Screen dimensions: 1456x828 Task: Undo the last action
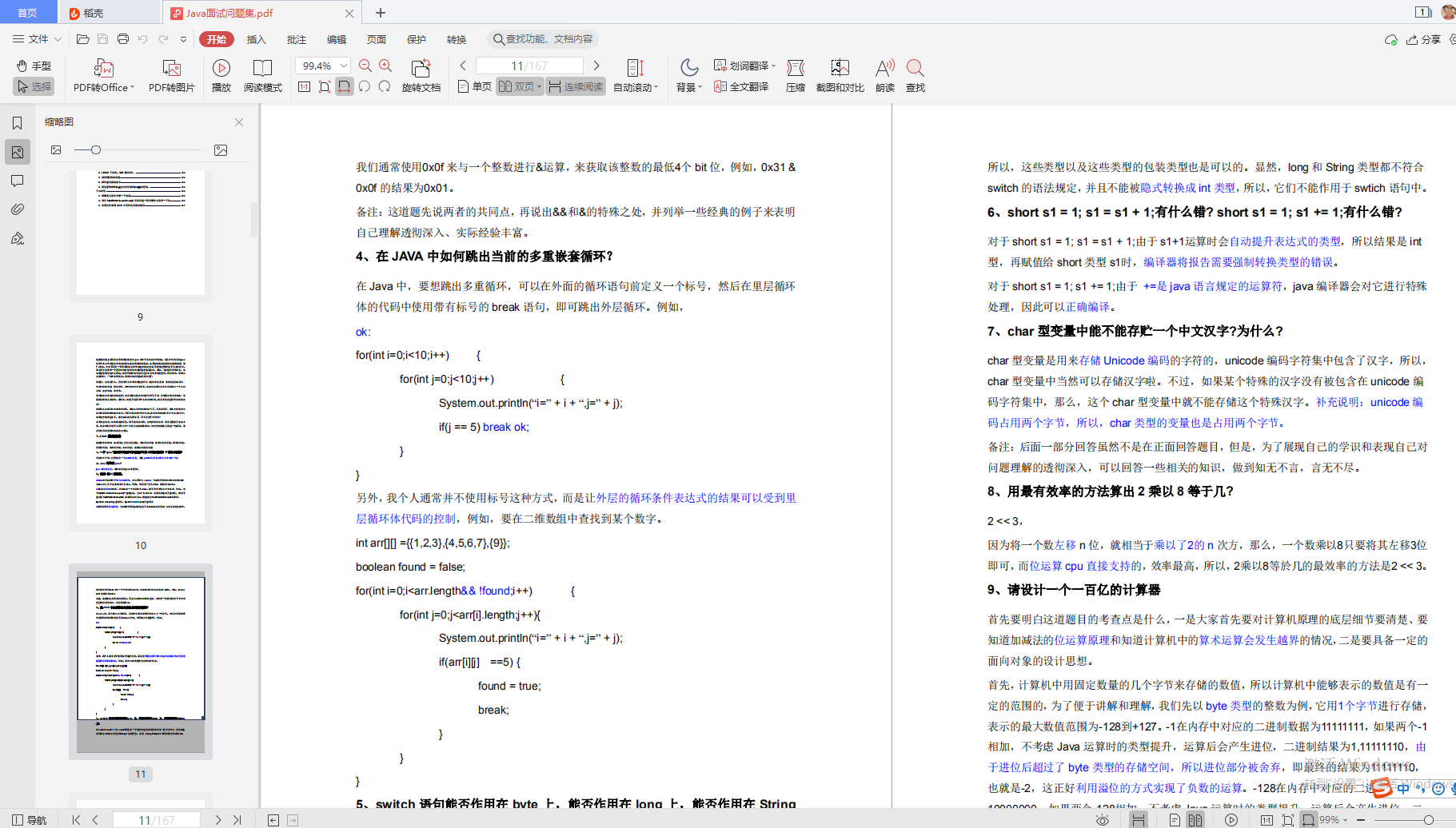tap(143, 39)
